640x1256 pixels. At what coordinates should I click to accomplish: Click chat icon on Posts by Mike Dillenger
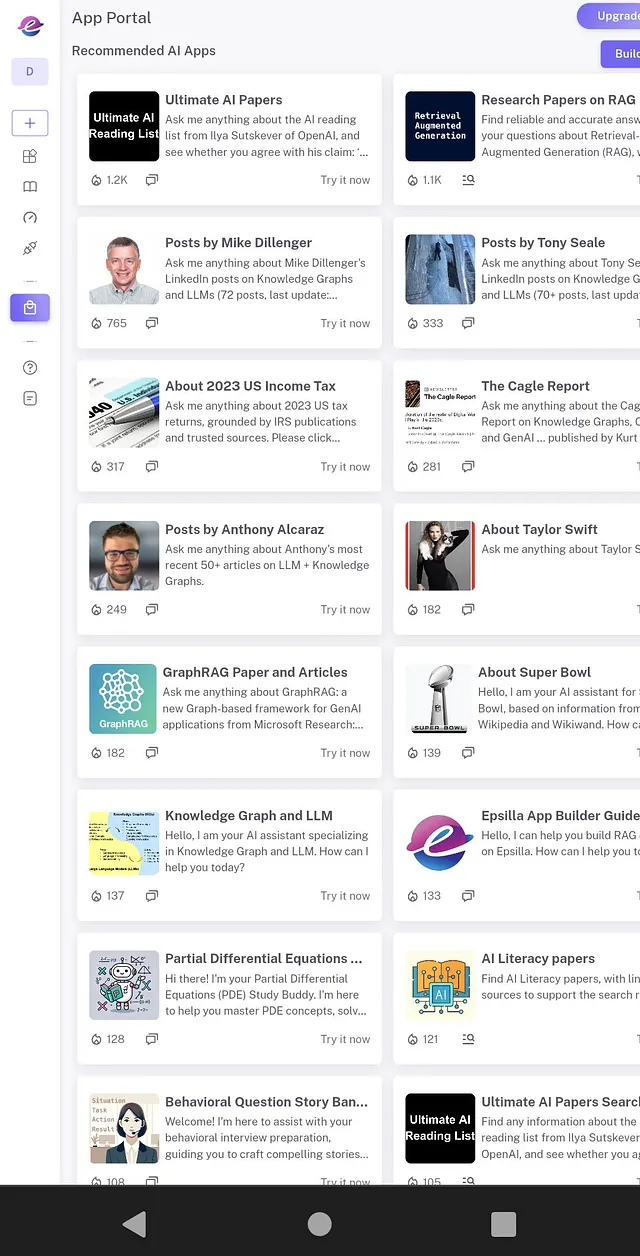click(x=152, y=323)
